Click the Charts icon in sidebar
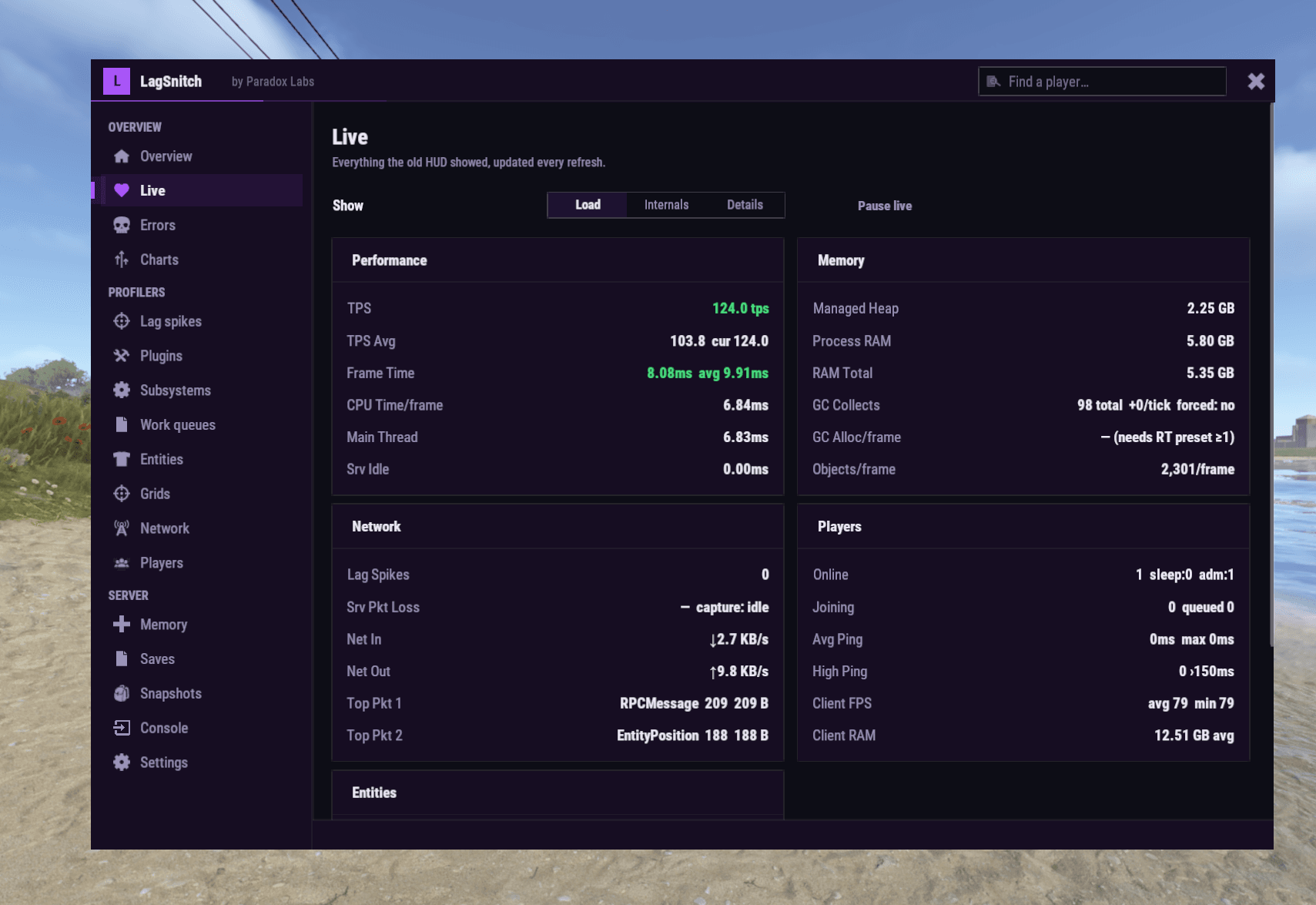Image resolution: width=1316 pixels, height=905 pixels. coord(122,260)
